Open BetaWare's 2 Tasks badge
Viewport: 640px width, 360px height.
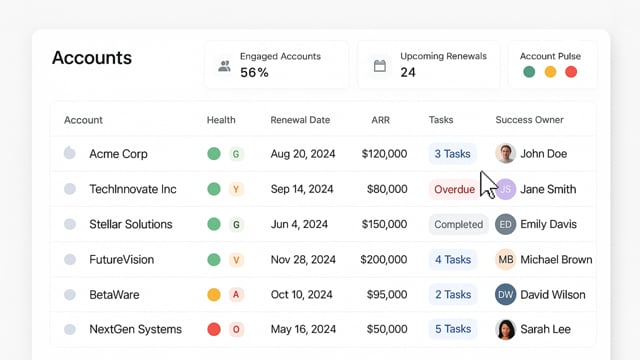coord(453,295)
